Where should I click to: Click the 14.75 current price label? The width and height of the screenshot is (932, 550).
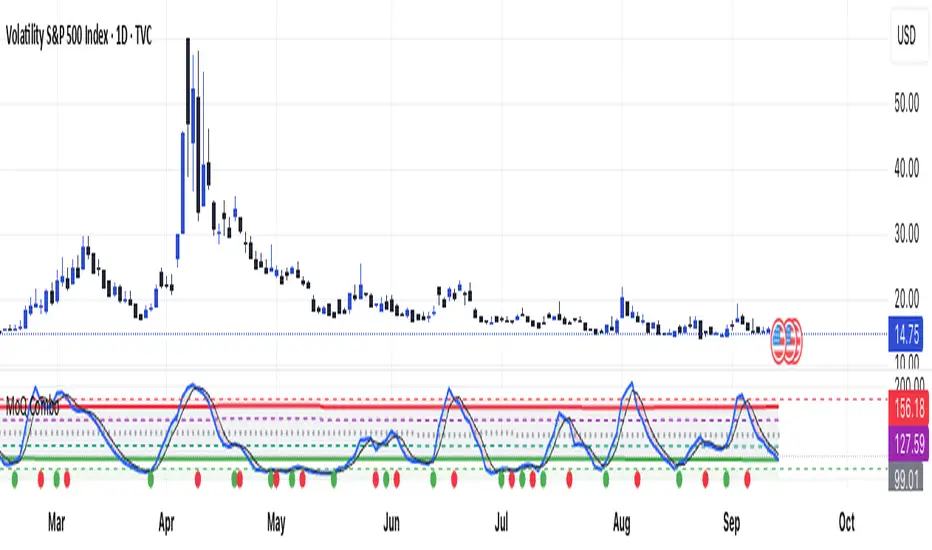click(907, 334)
